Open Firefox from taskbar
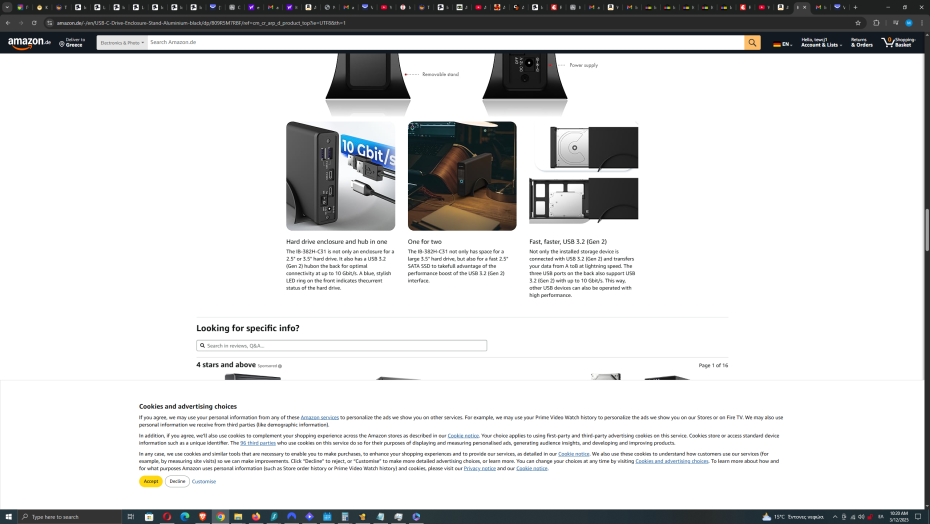The image size is (930, 524). [256, 517]
